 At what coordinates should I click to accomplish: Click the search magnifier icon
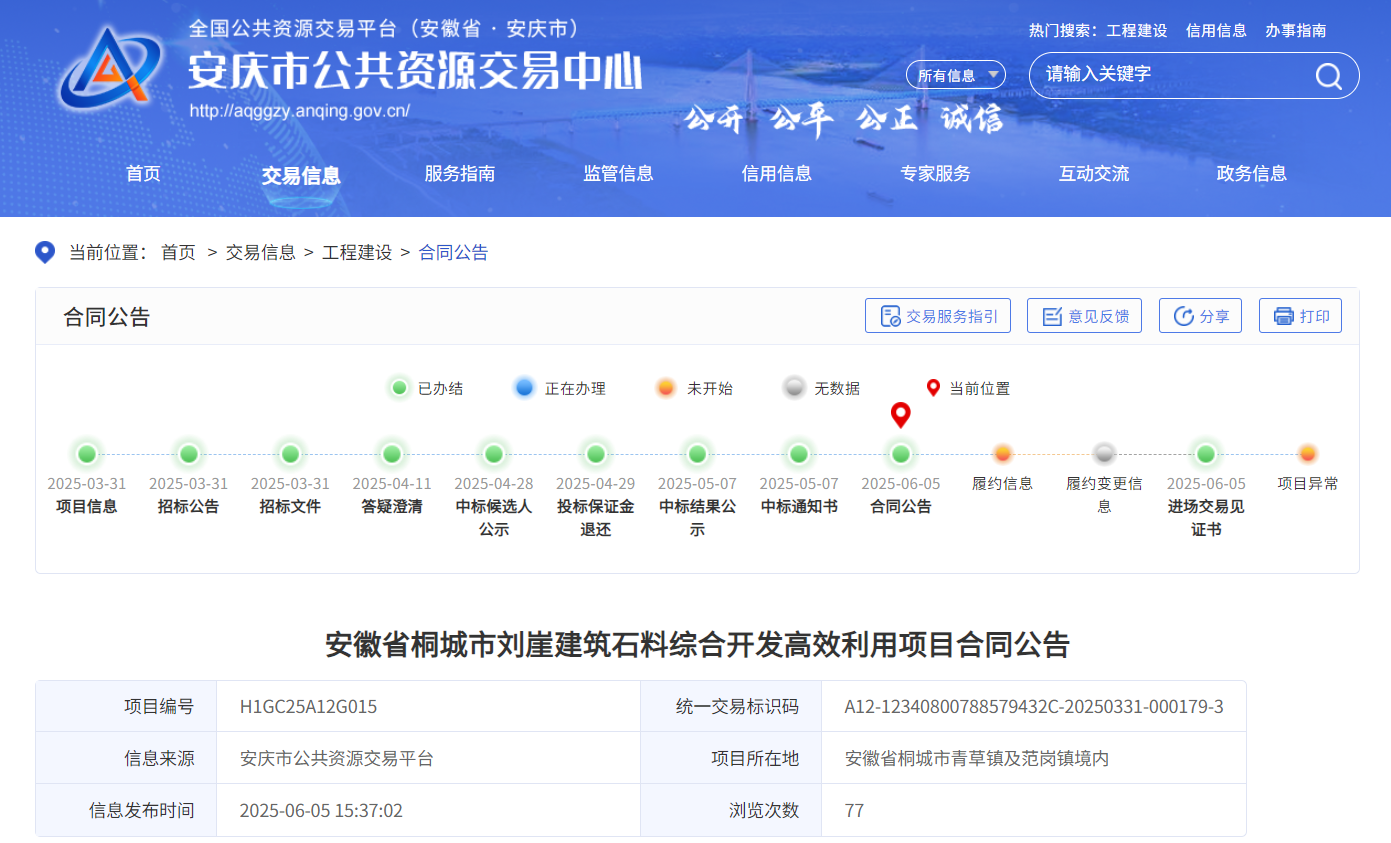(1328, 76)
